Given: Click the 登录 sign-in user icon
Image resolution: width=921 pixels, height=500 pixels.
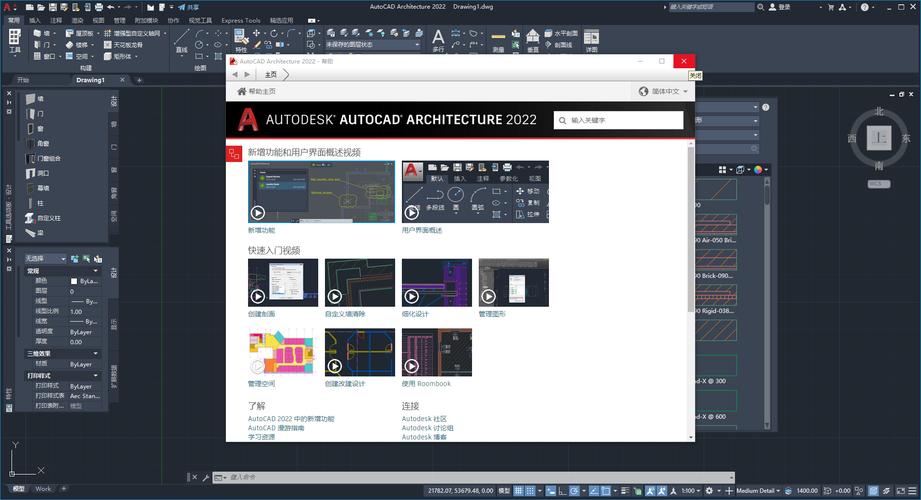Looking at the screenshot, I should (772, 7).
